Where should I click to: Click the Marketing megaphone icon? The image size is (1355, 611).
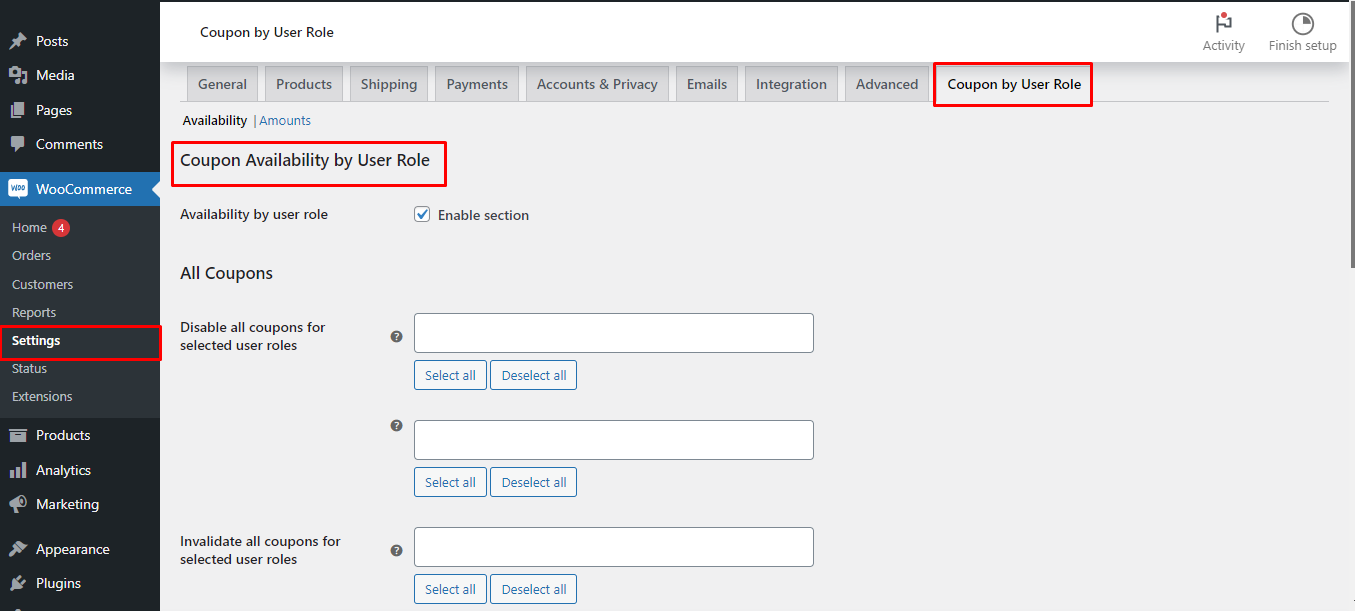pyautogui.click(x=18, y=504)
